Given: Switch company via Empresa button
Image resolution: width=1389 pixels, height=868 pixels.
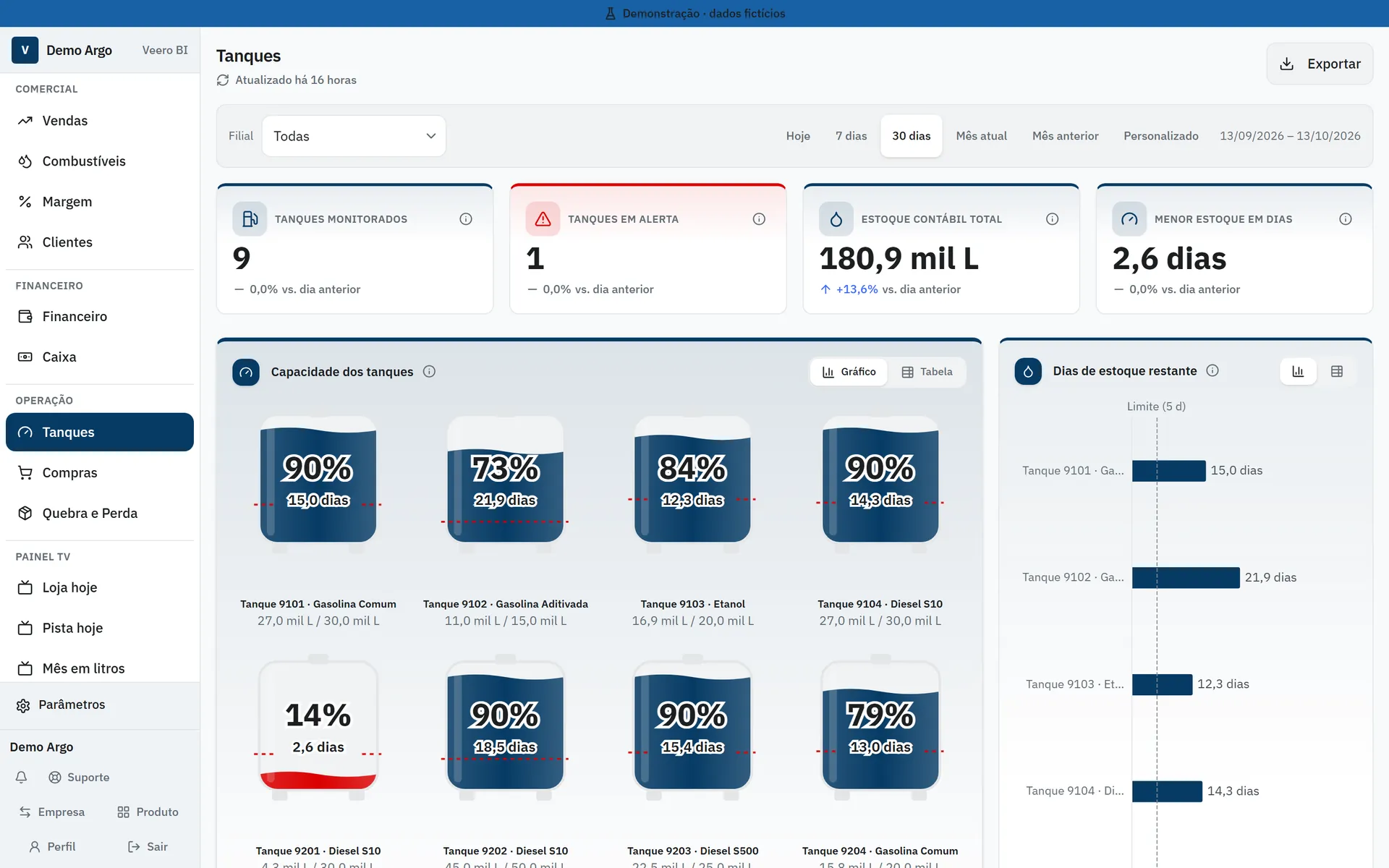Looking at the screenshot, I should pyautogui.click(x=51, y=812).
